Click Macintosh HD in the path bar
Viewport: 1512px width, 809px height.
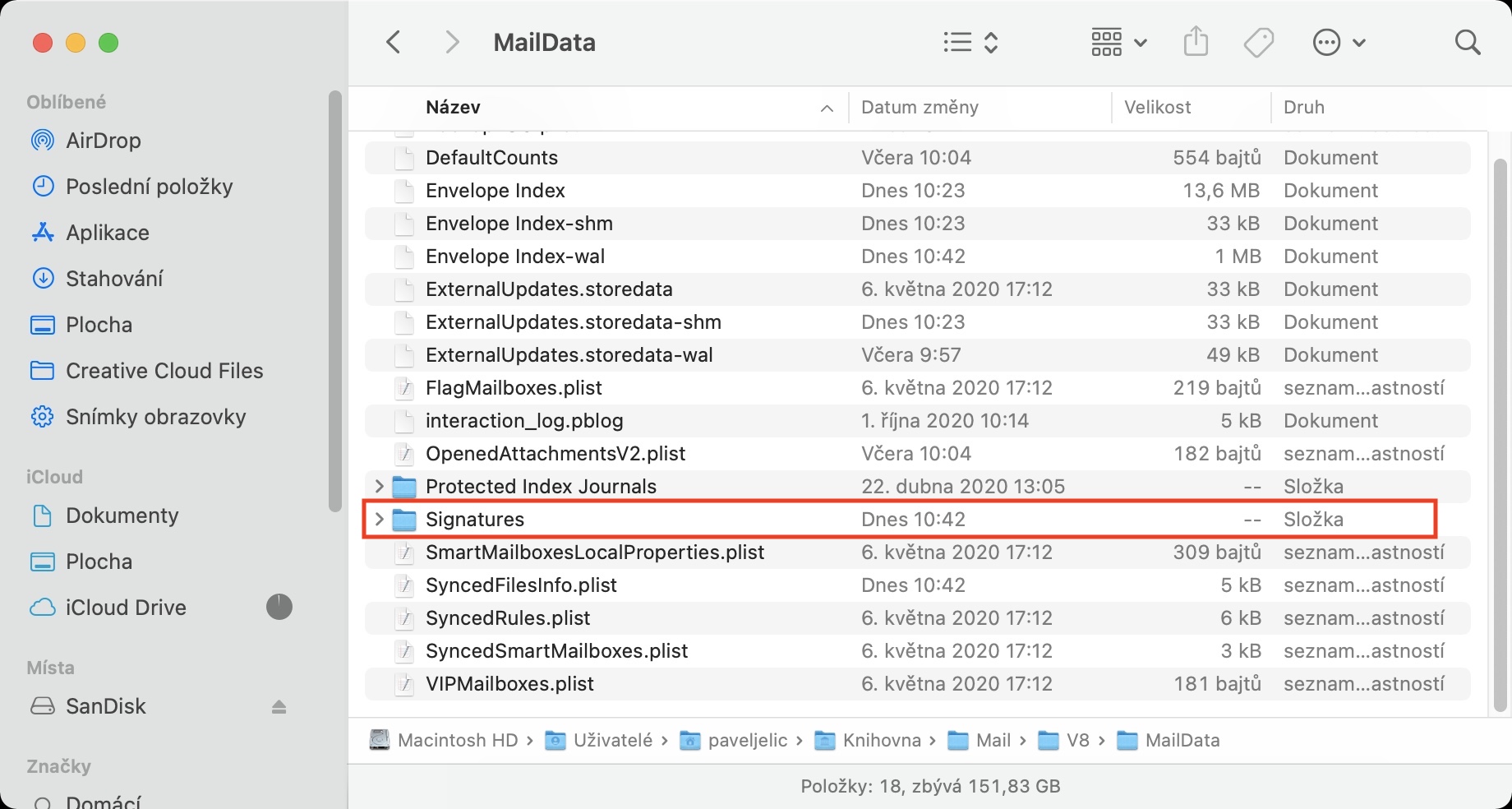(x=457, y=741)
